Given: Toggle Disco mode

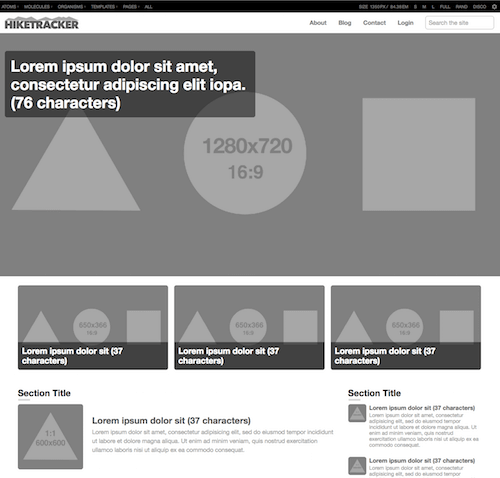Looking at the screenshot, I should point(480,7).
